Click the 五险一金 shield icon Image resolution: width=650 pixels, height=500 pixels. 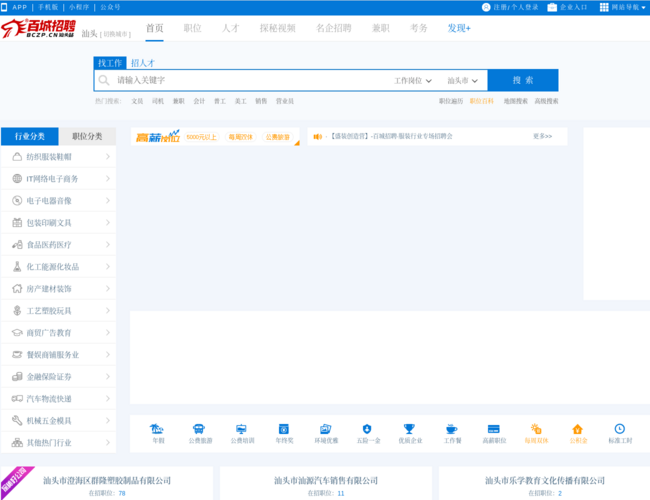click(367, 429)
